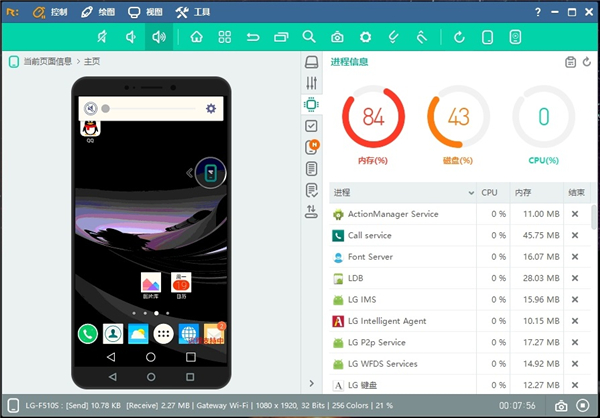Open the 控制 menu
The image size is (600, 418).
(x=50, y=12)
